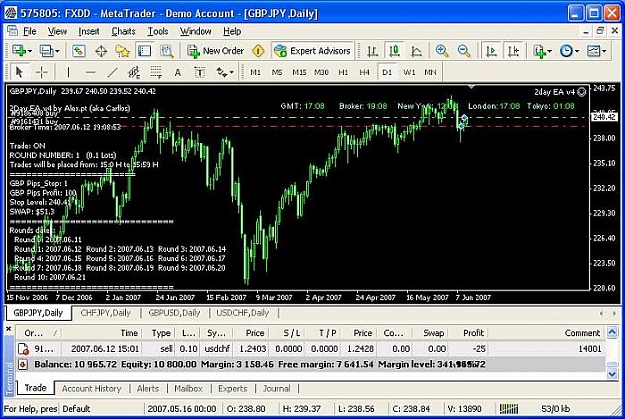625x419 pixels.
Task: Expand the Arrows tool dropdown arrow
Action: click(232, 73)
